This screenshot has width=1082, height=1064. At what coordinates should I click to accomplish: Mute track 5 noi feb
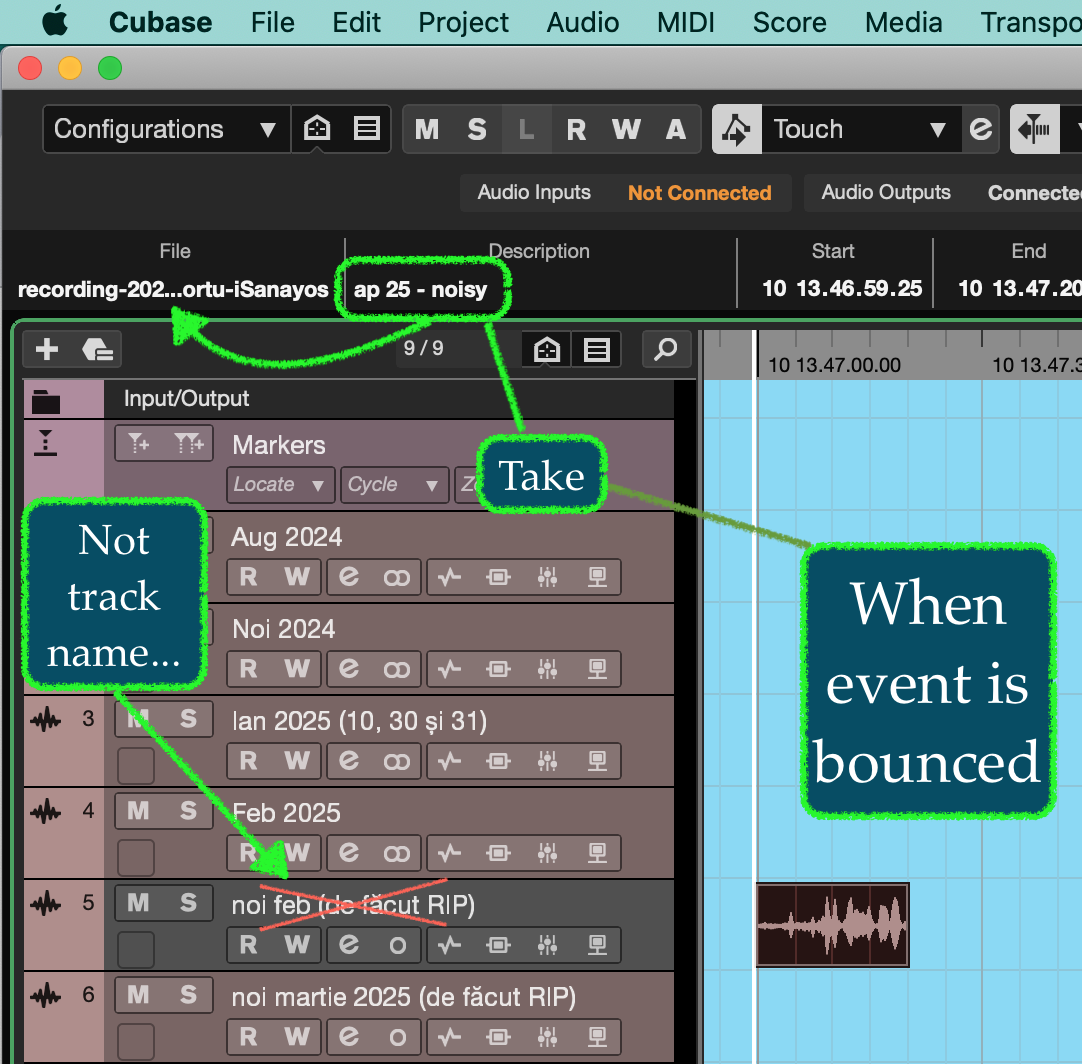coord(139,903)
